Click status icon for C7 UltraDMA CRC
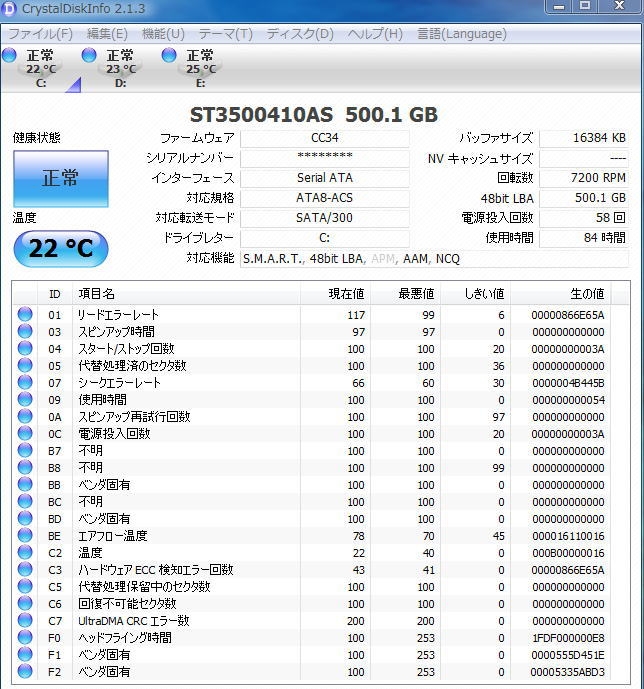 pyautogui.click(x=25, y=620)
